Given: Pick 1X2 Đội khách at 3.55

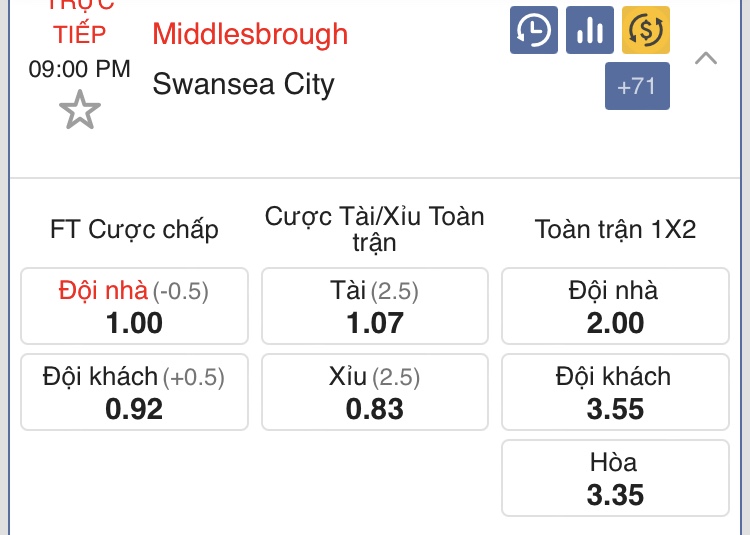Looking at the screenshot, I should [616, 392].
